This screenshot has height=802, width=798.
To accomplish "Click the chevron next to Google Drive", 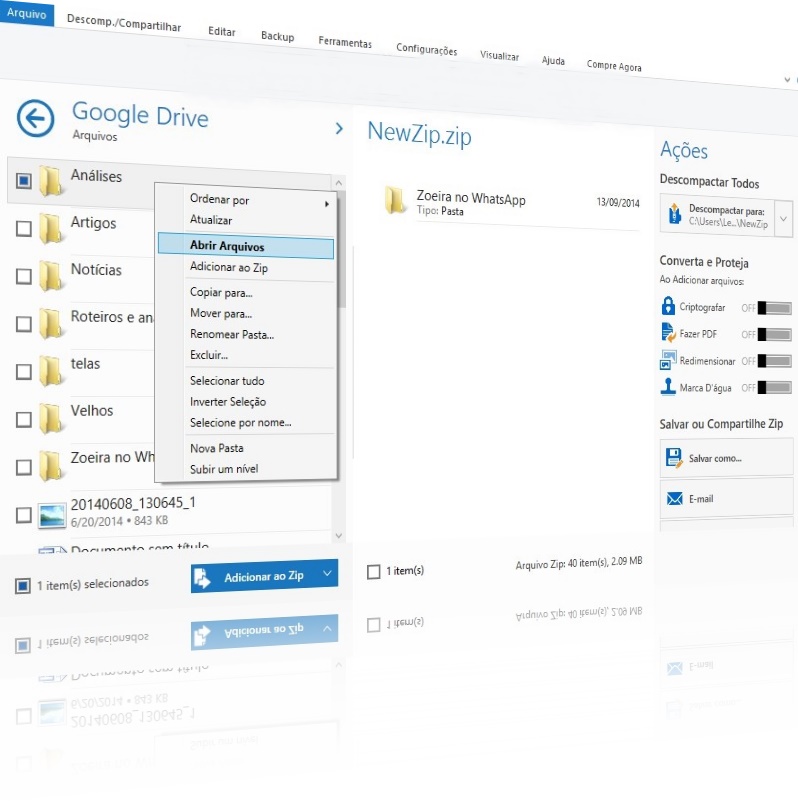I will [339, 128].
